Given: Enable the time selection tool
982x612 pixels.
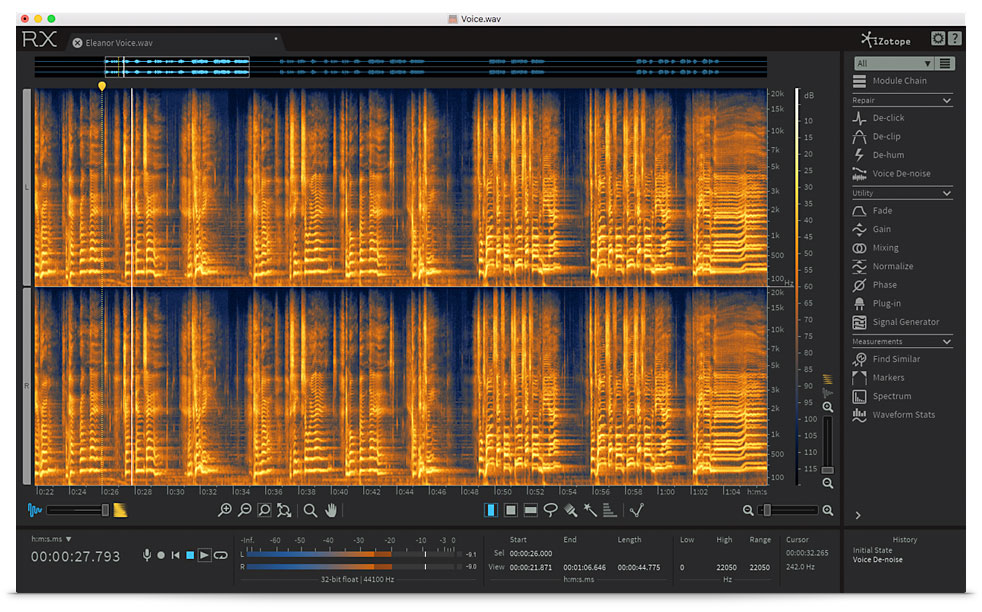Looking at the screenshot, I should click(x=490, y=510).
